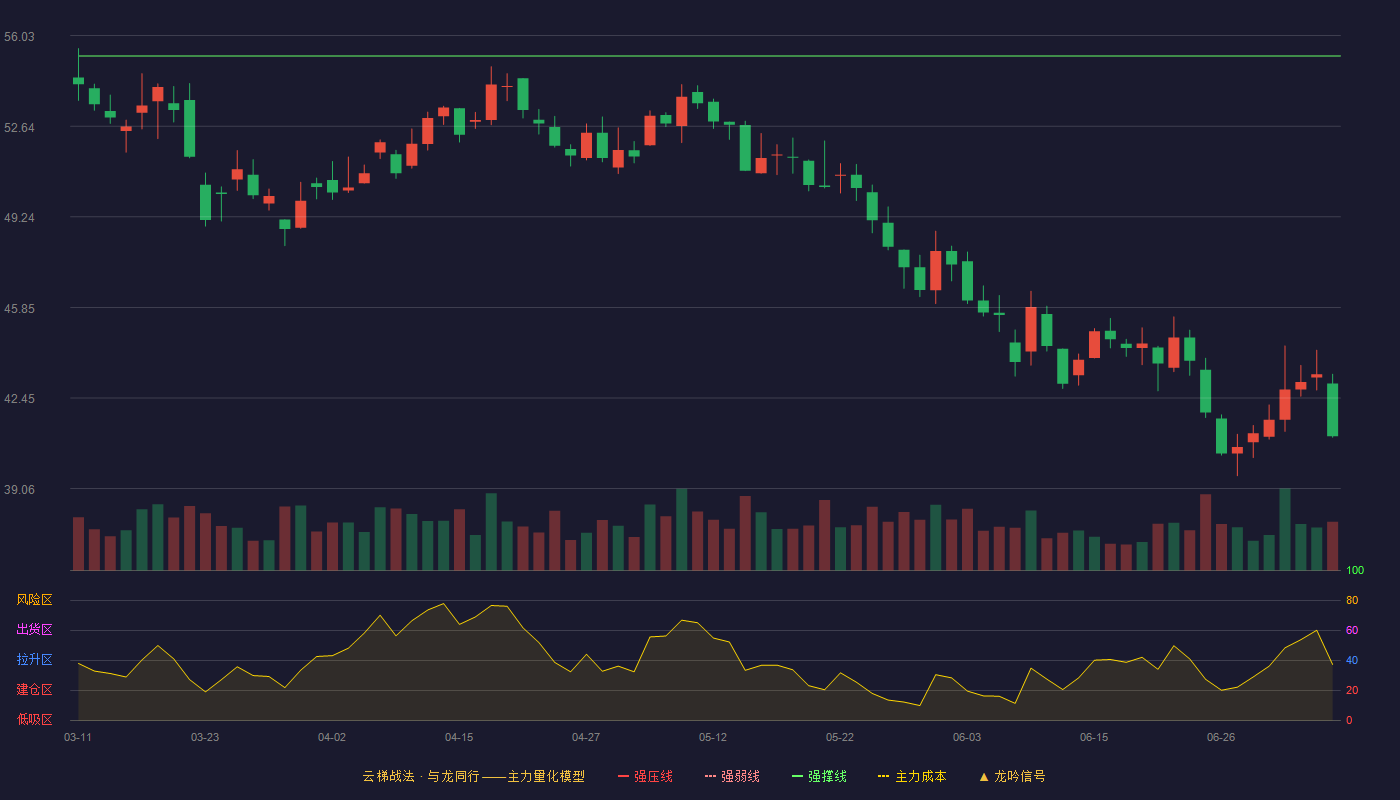Toggle the 强撑线 legend item
The image size is (1400, 800).
[x=819, y=776]
